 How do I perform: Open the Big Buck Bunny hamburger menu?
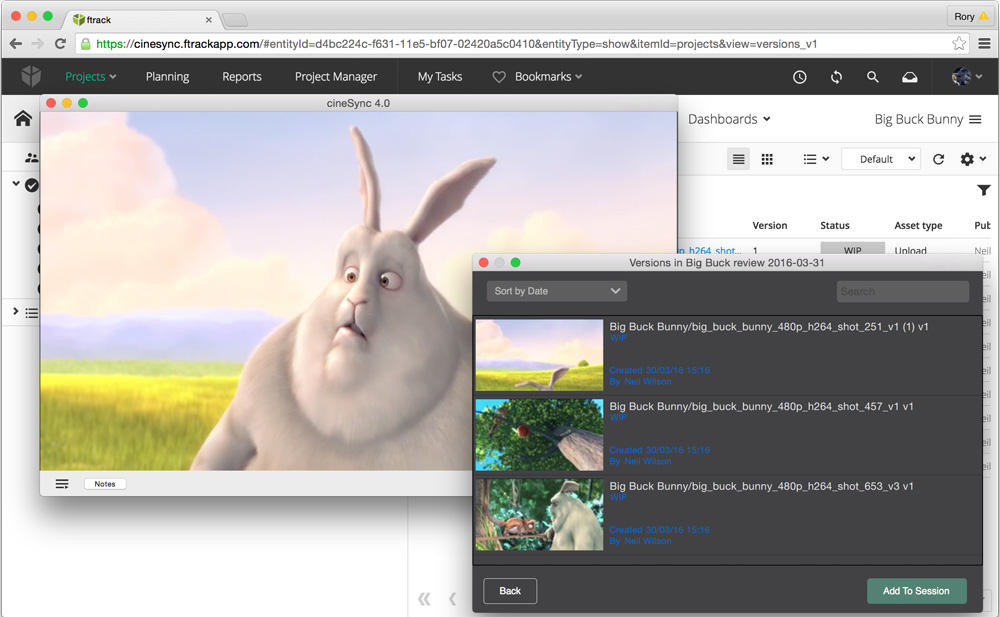pyautogui.click(x=975, y=119)
